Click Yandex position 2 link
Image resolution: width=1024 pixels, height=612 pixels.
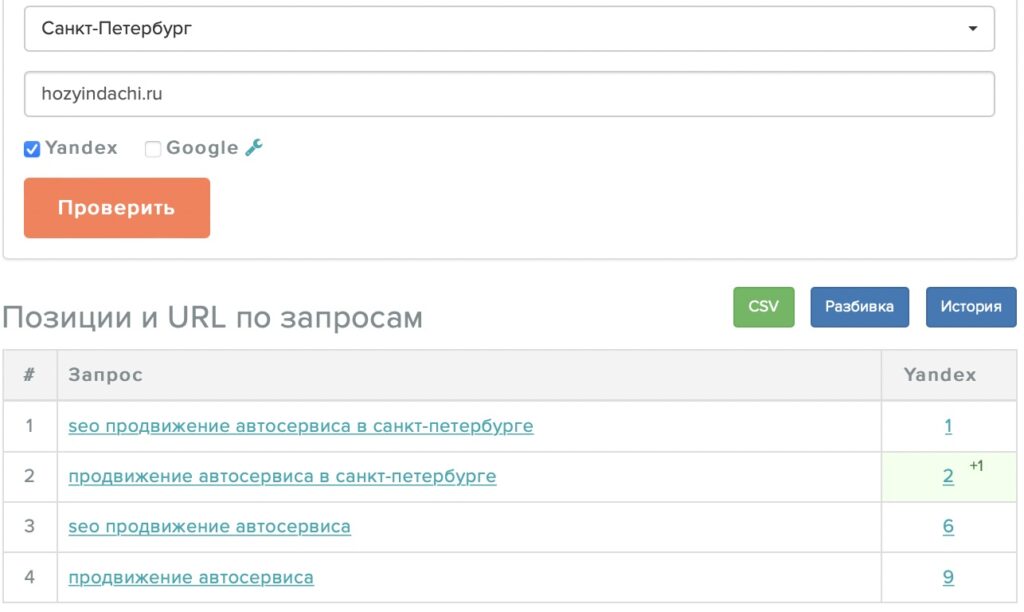[948, 476]
